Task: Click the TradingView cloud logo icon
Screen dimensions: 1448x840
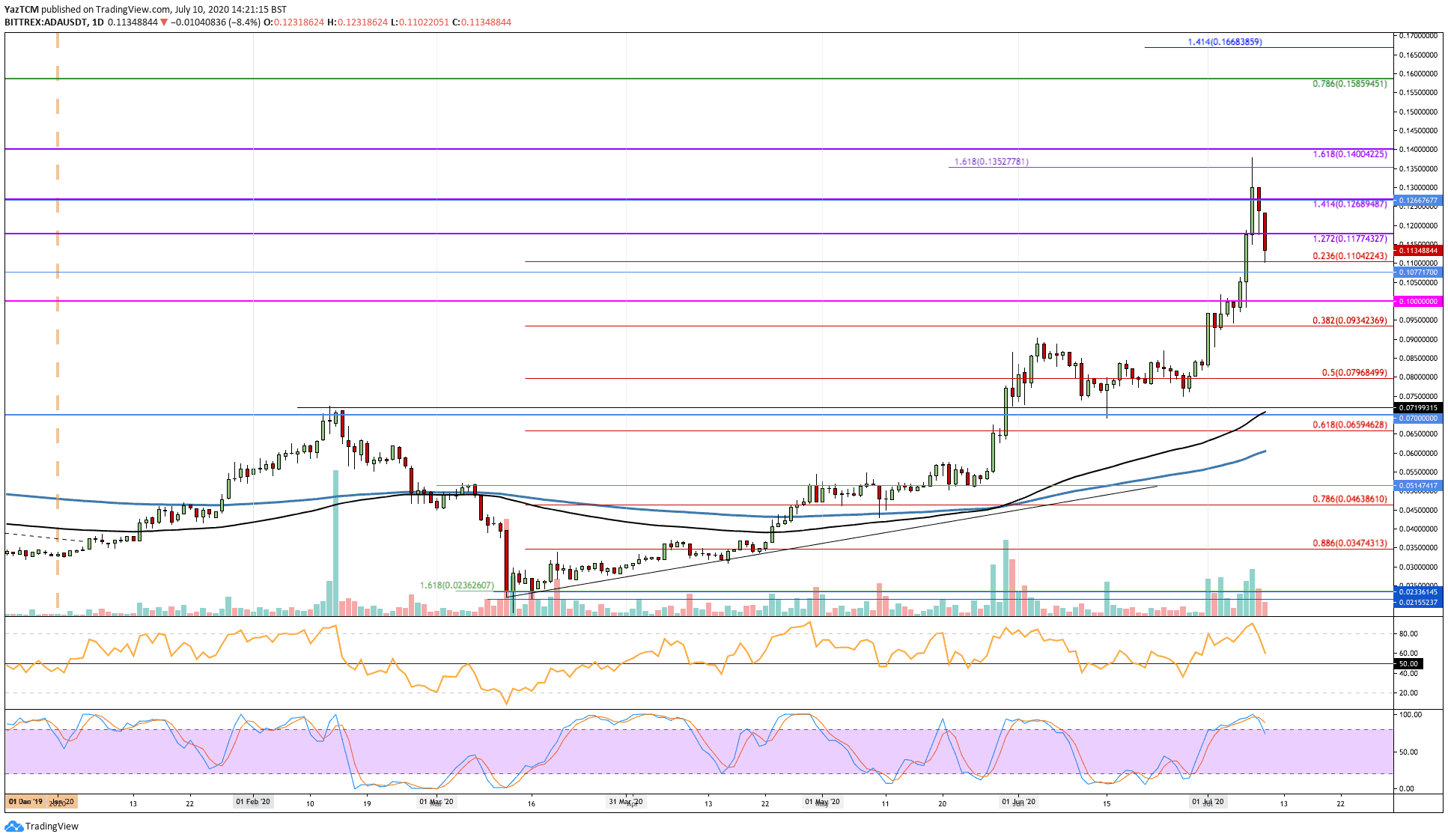Action: pyautogui.click(x=13, y=827)
